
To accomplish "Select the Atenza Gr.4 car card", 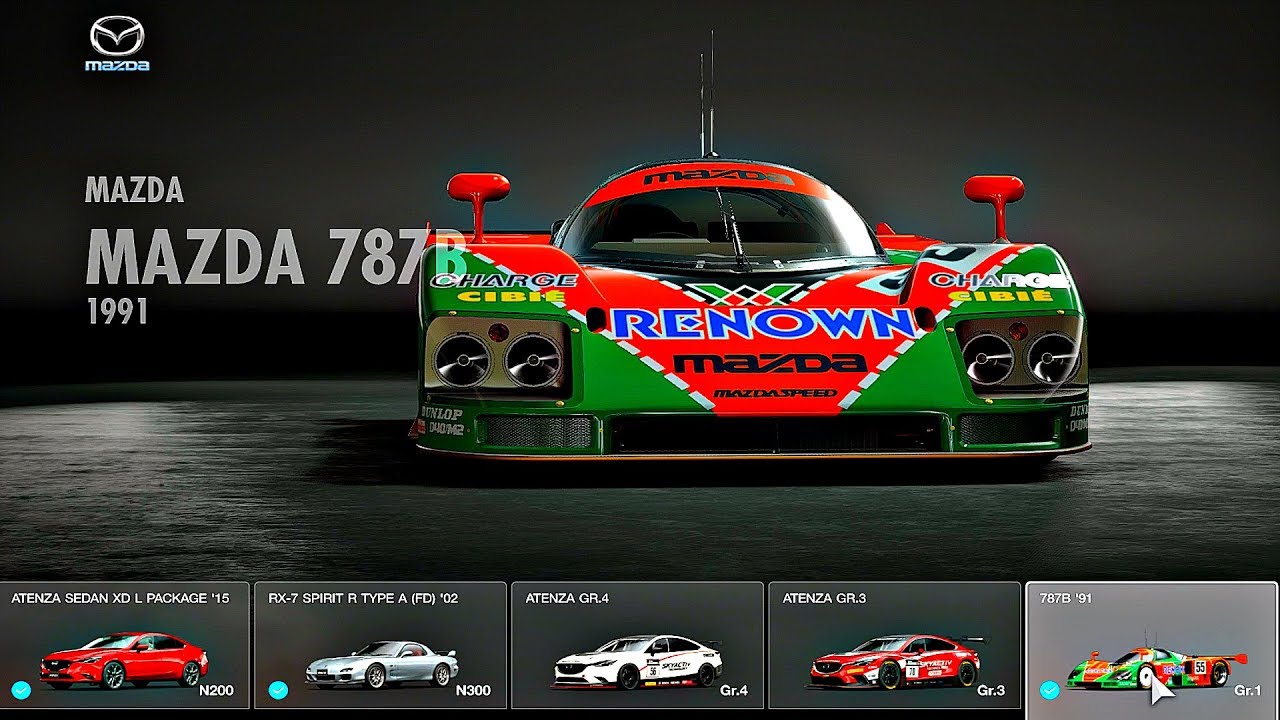I will click(637, 646).
